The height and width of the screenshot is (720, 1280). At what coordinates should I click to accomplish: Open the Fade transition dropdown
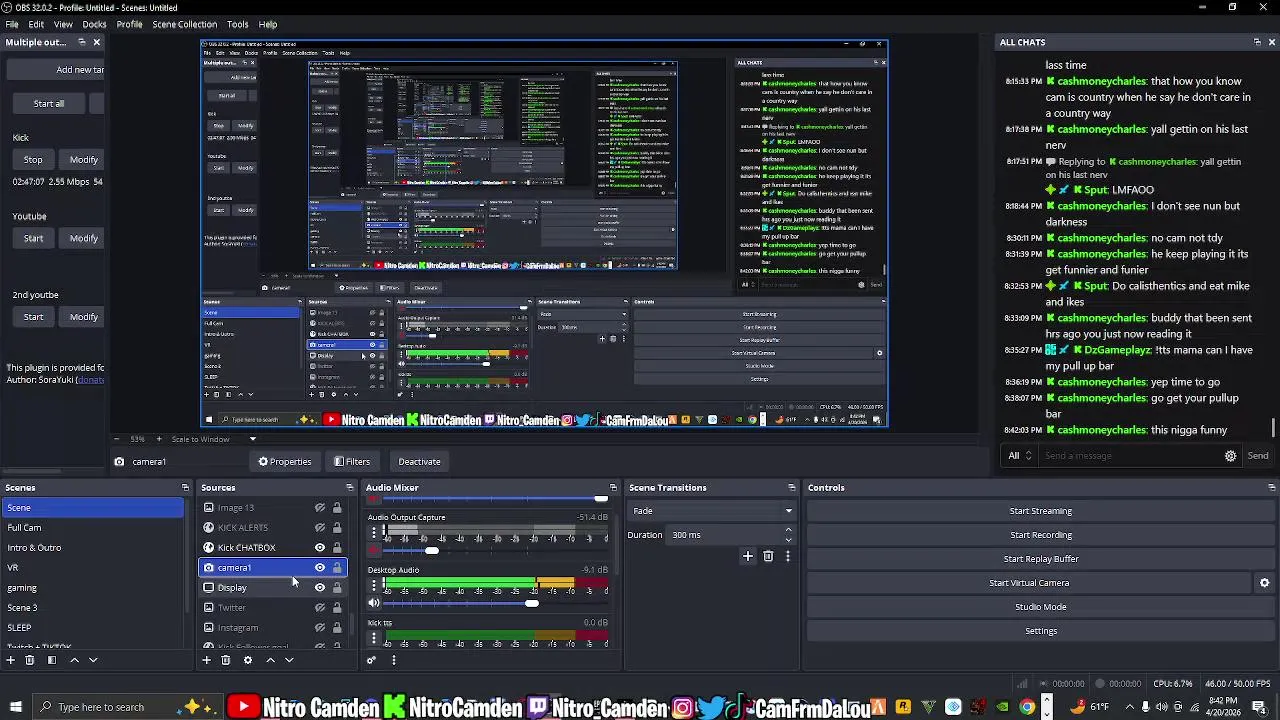click(x=711, y=511)
